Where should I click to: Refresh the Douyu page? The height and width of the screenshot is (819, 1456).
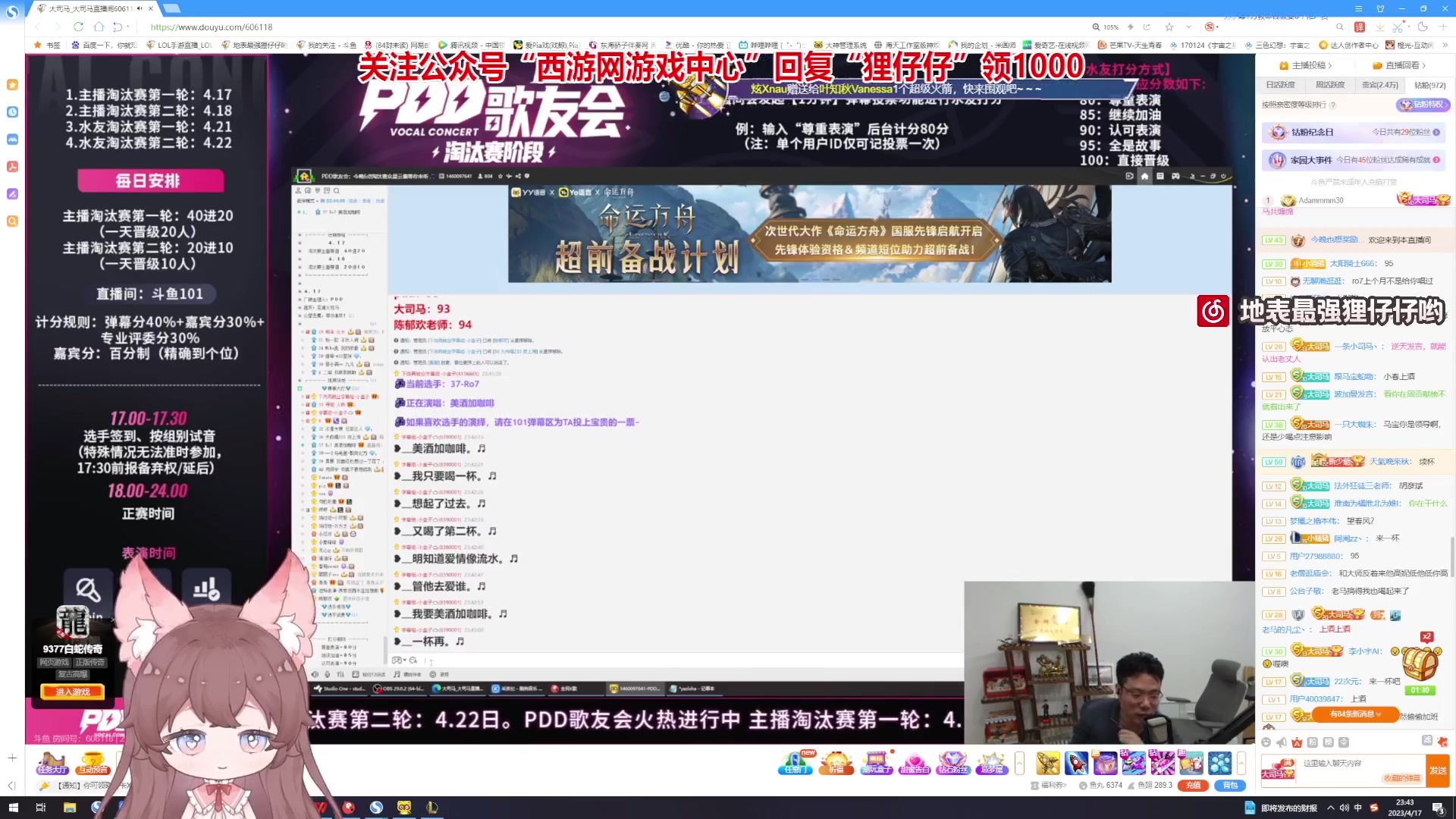pos(78,27)
